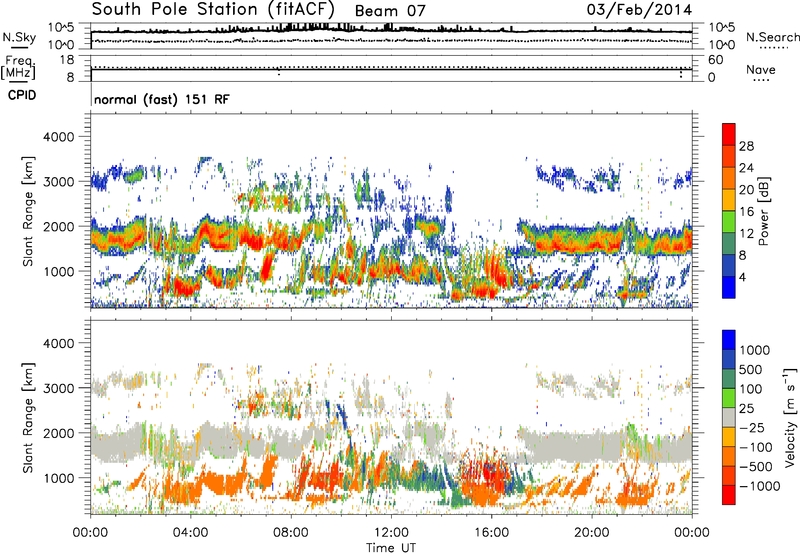Click the 'Nave' legend label
This screenshot has width=800, height=554.
click(760, 69)
